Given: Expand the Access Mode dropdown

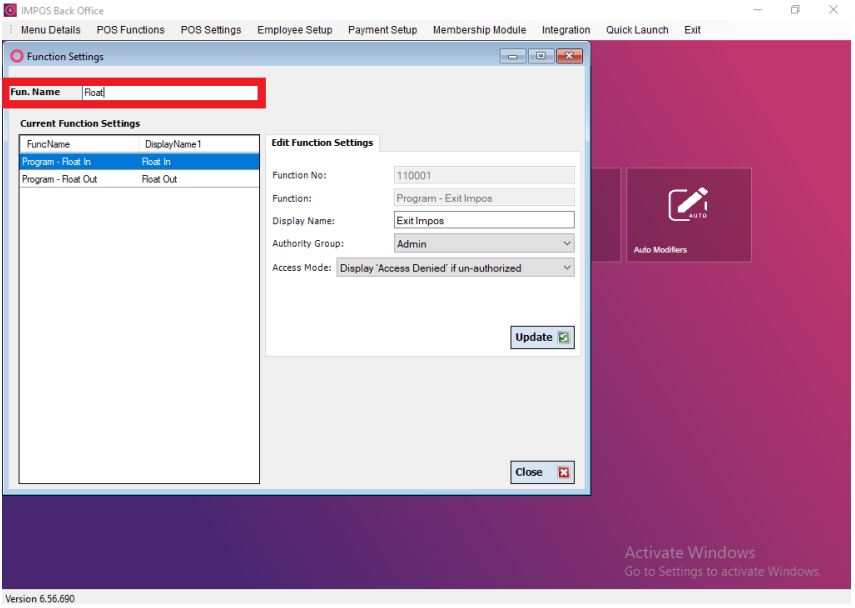Looking at the screenshot, I should pyautogui.click(x=568, y=267).
